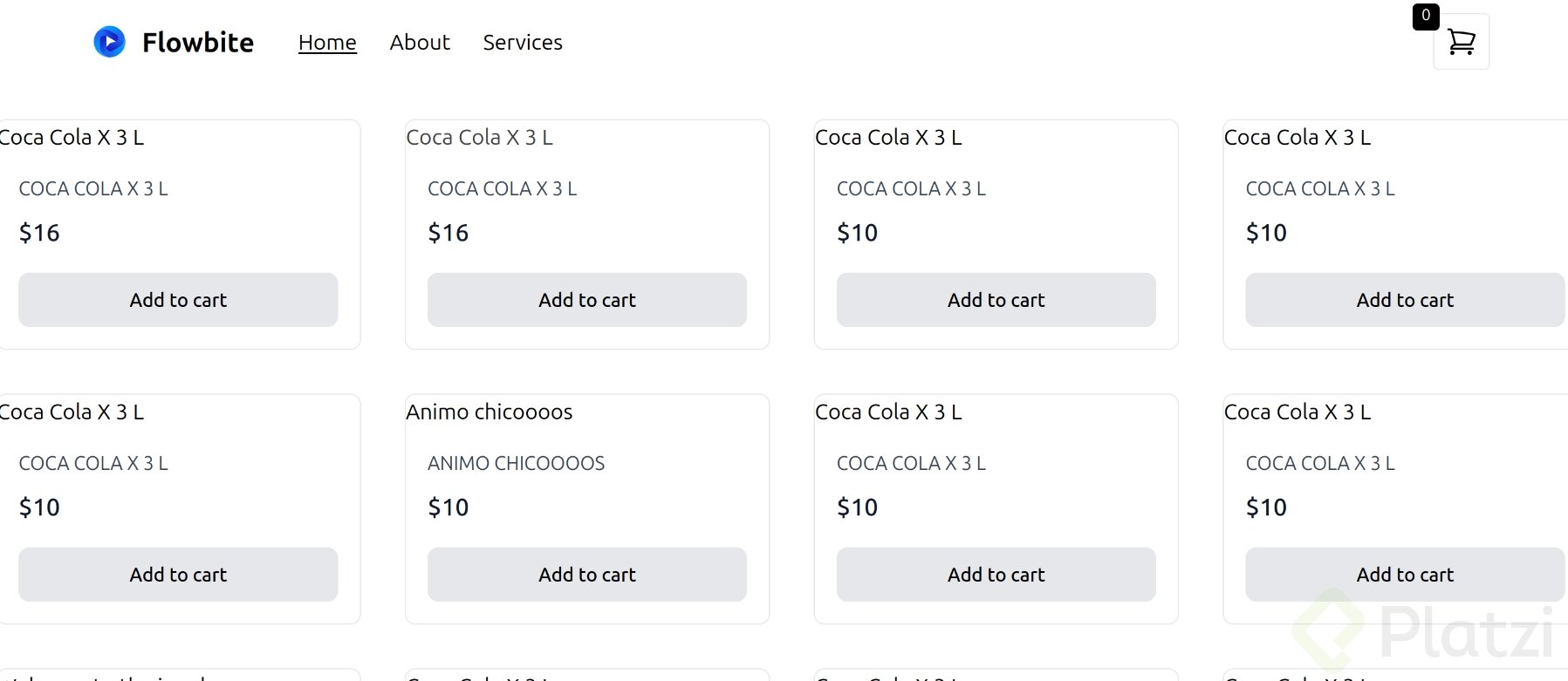Add third top-row Coca Cola ($10) to cart

point(996,300)
